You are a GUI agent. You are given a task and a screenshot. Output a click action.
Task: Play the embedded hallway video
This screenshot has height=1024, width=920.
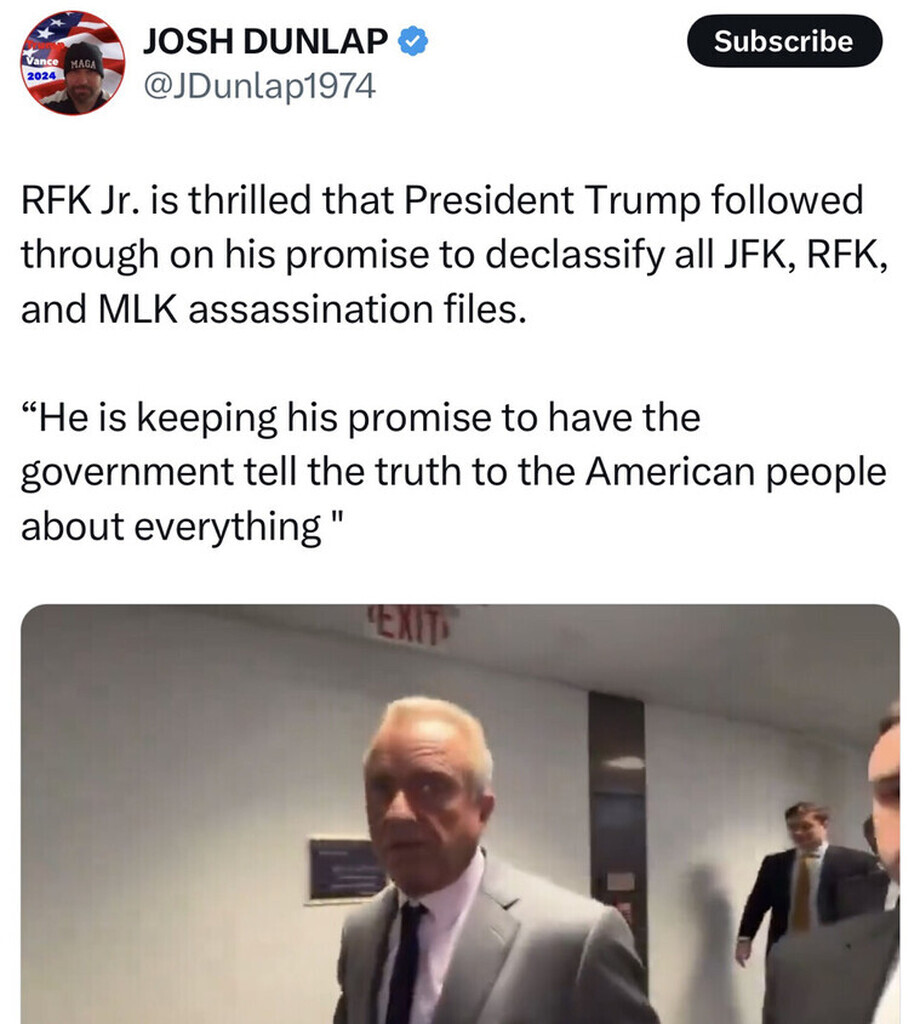tap(460, 814)
